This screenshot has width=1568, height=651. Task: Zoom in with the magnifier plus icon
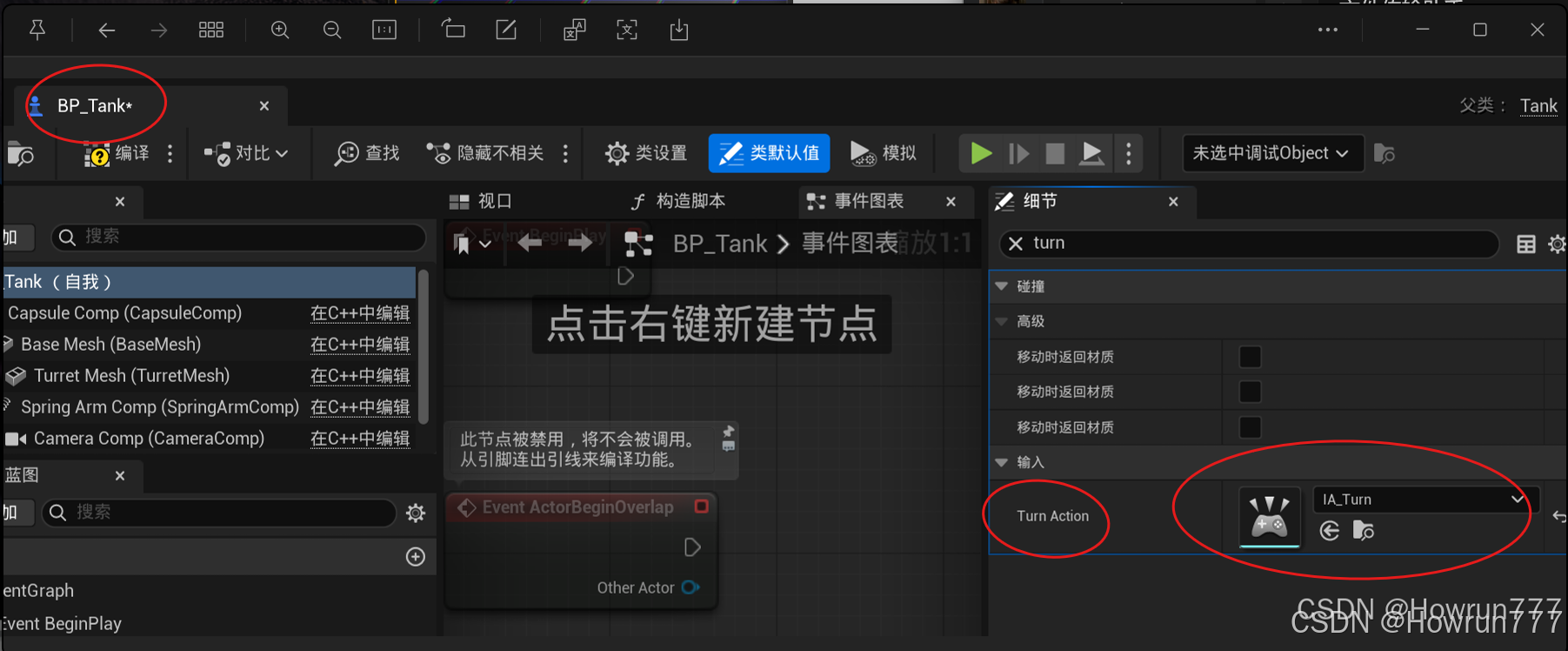pos(280,30)
